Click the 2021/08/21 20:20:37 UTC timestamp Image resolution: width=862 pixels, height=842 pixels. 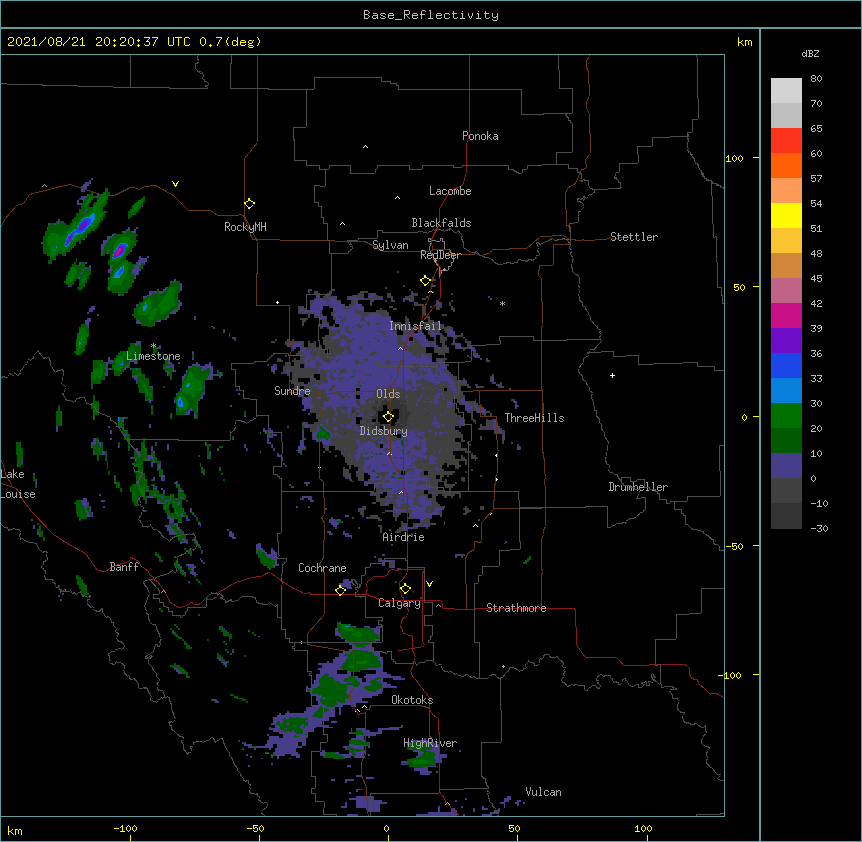99,42
